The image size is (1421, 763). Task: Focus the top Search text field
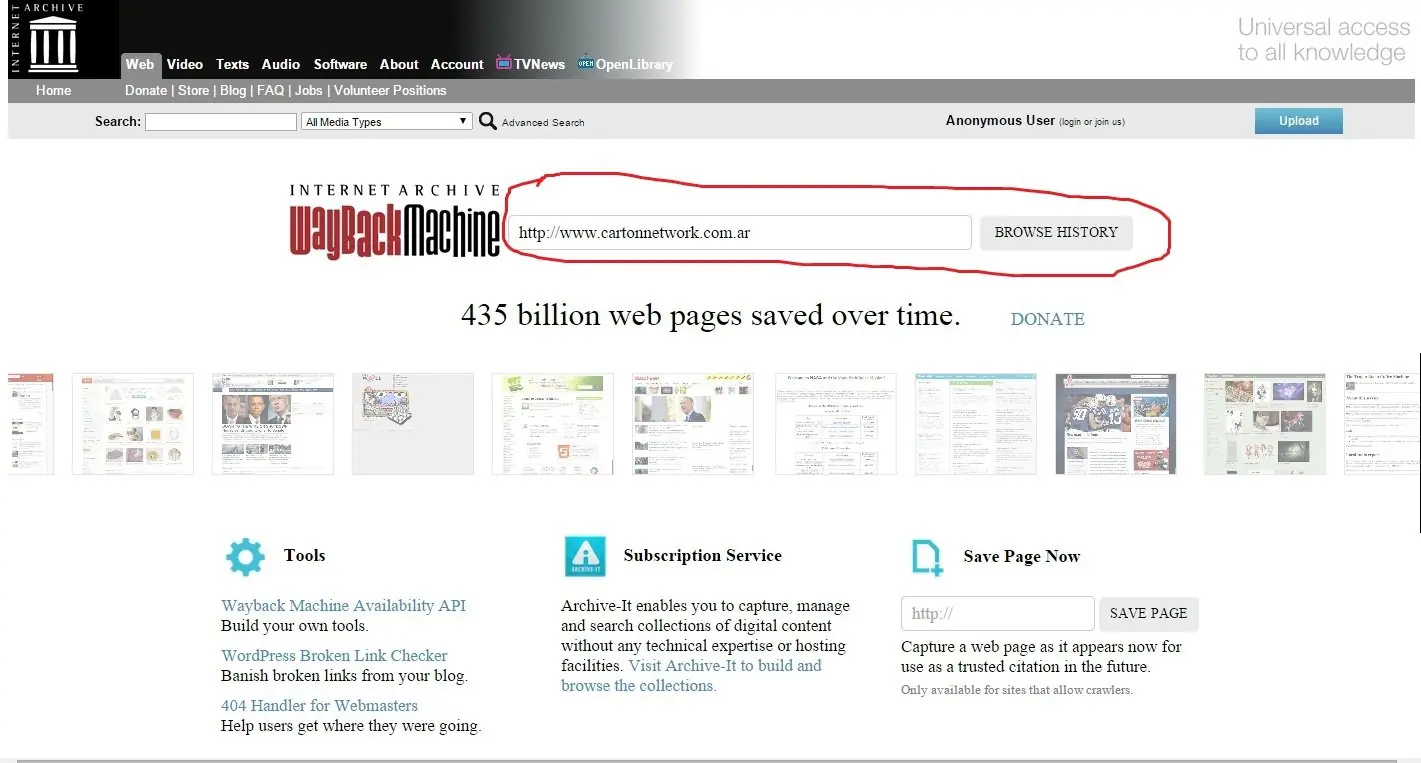(x=221, y=121)
